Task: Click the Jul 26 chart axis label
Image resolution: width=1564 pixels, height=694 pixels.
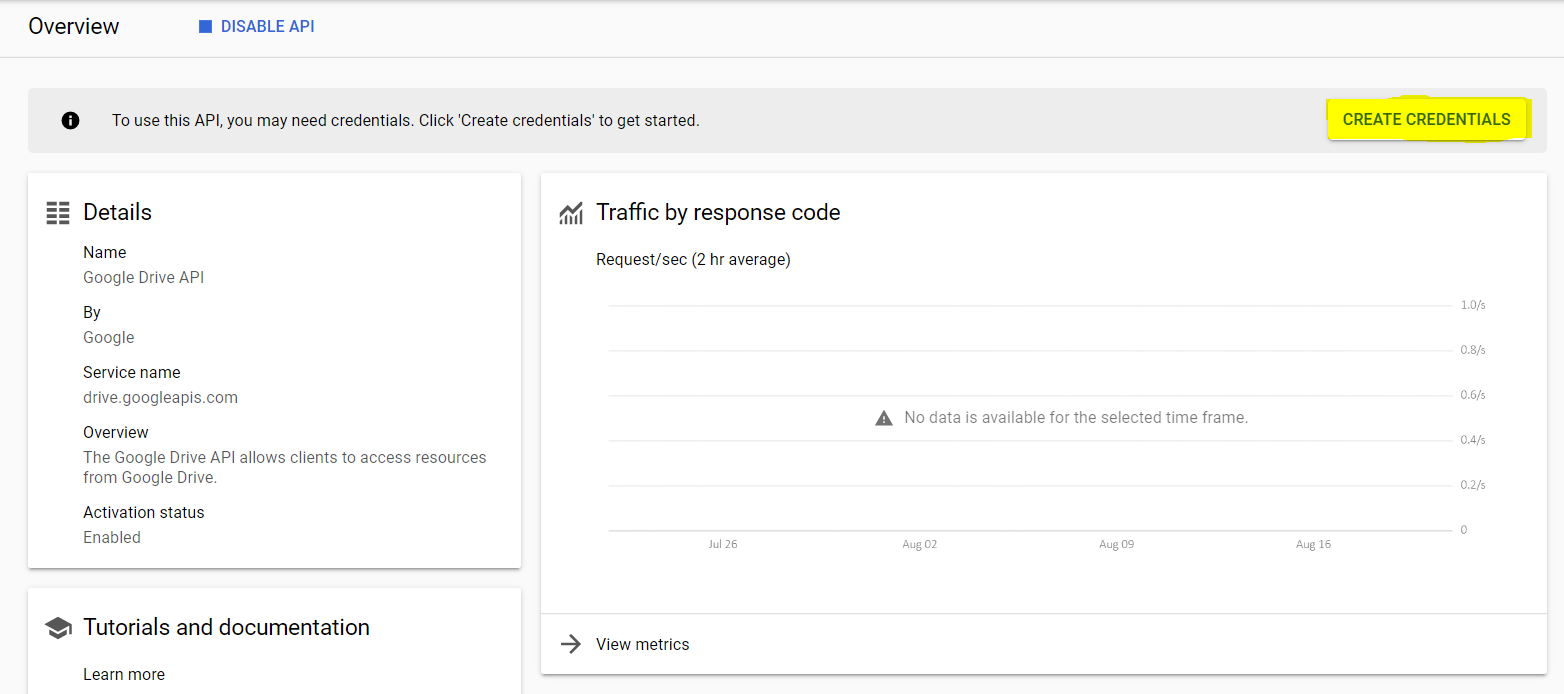Action: [722, 545]
